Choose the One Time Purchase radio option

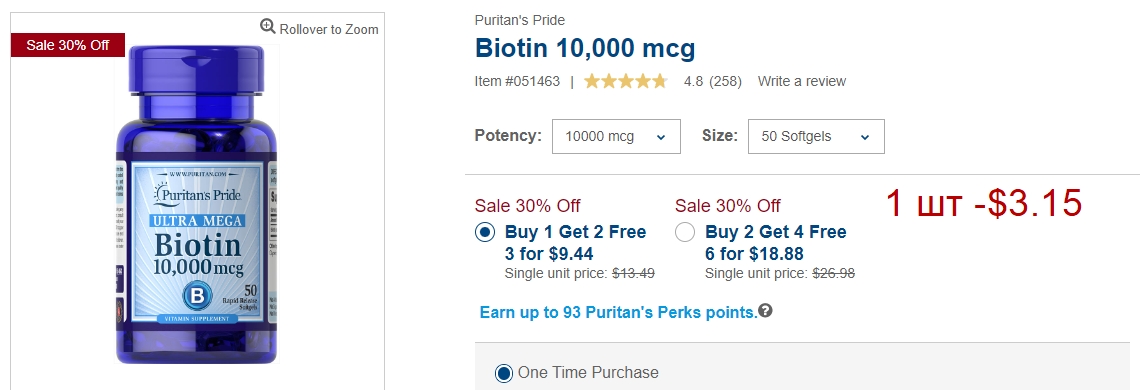coord(503,373)
